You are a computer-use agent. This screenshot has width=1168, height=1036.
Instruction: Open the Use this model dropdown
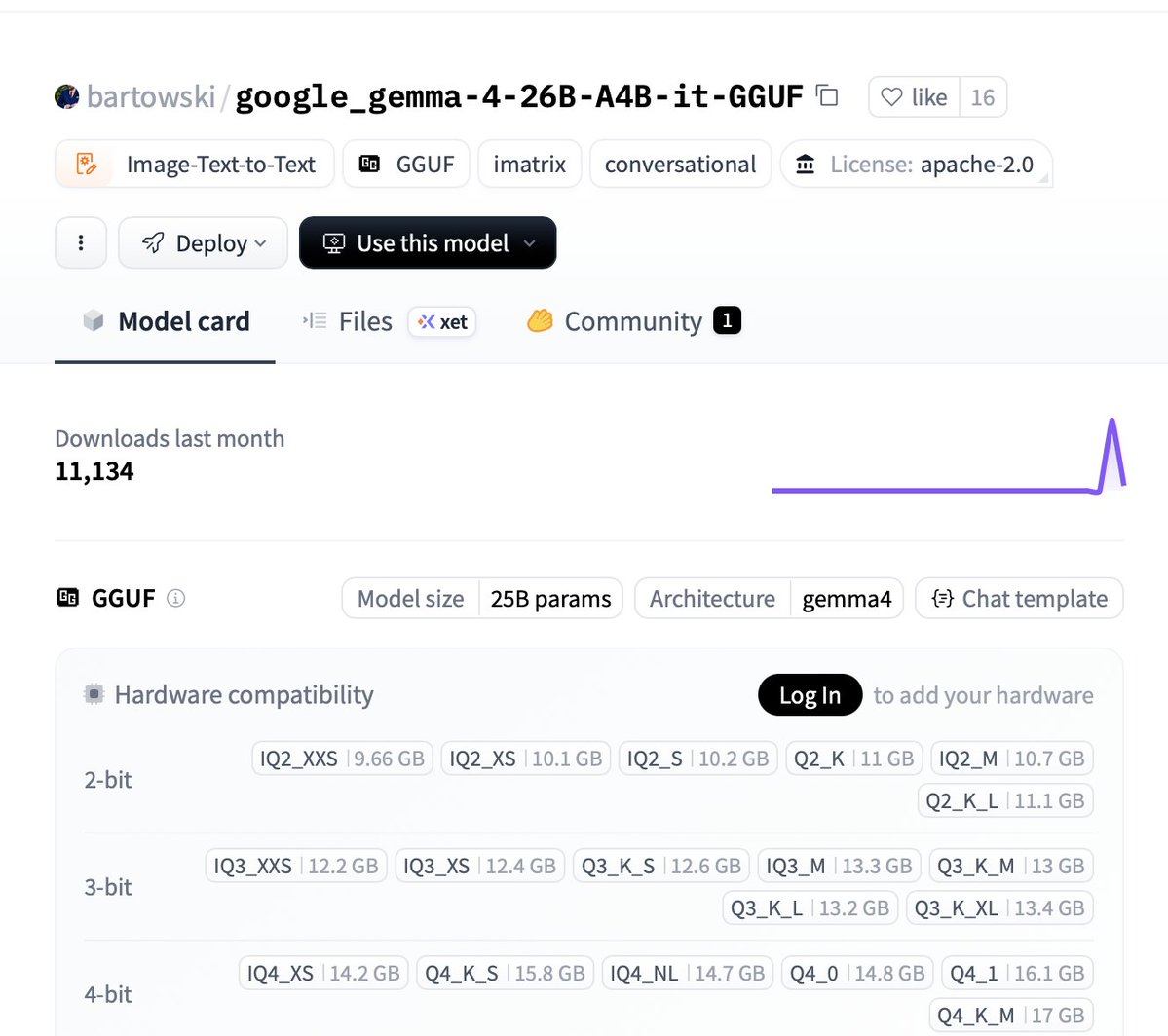pyautogui.click(x=428, y=242)
